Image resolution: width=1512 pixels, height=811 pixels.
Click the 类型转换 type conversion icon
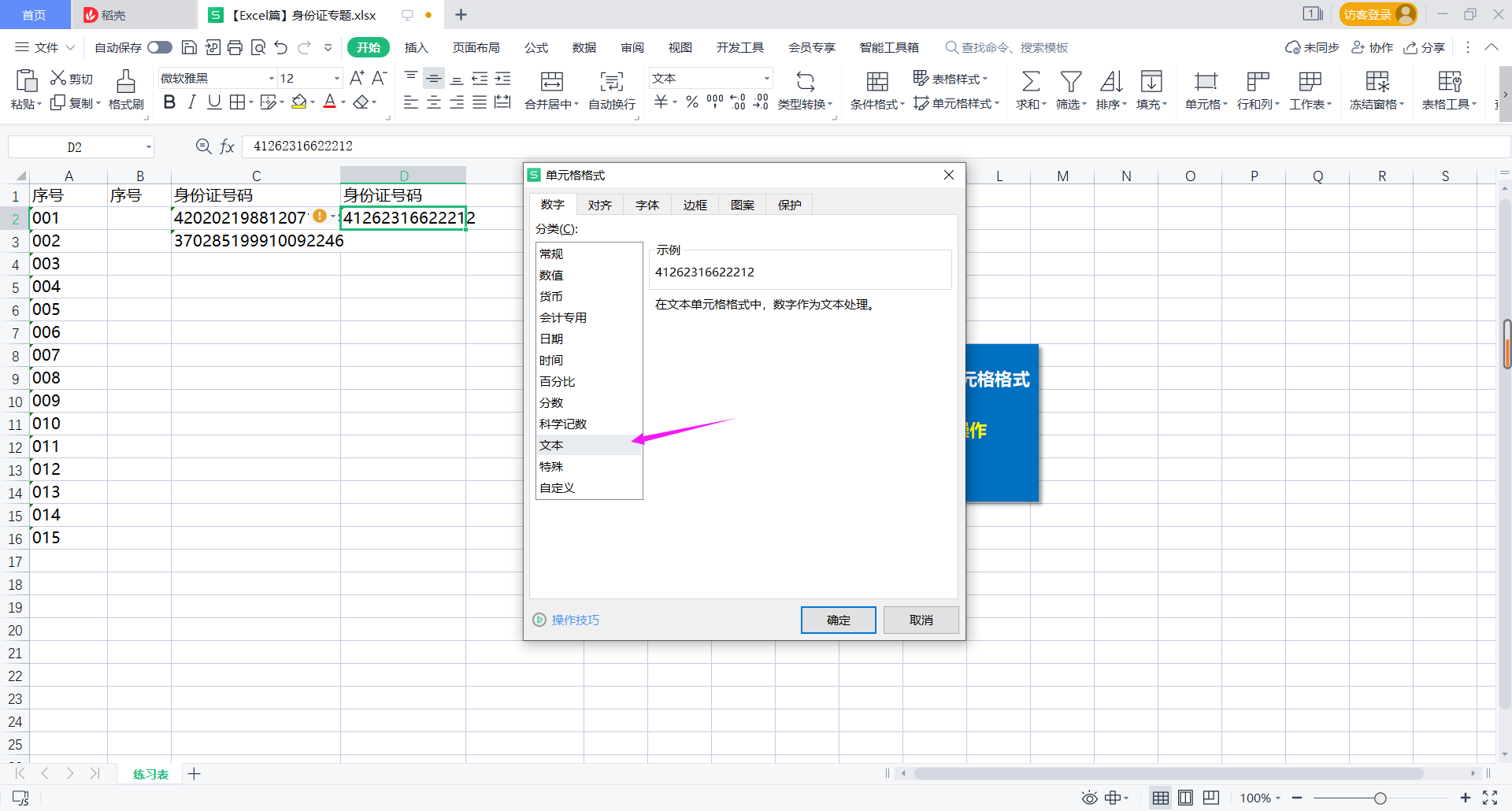(805, 81)
